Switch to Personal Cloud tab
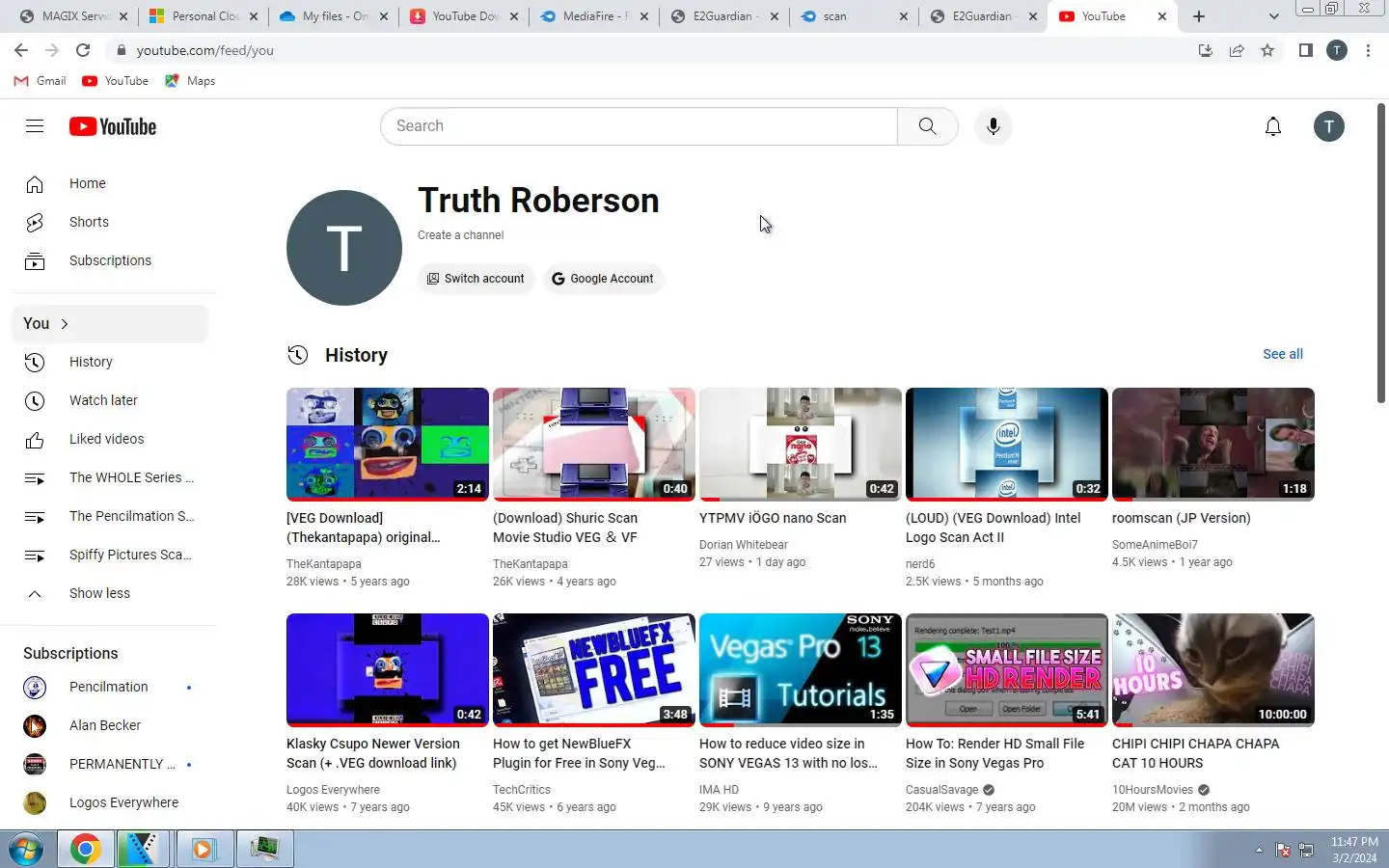Viewport: 1389px width, 868px height. 204,16
